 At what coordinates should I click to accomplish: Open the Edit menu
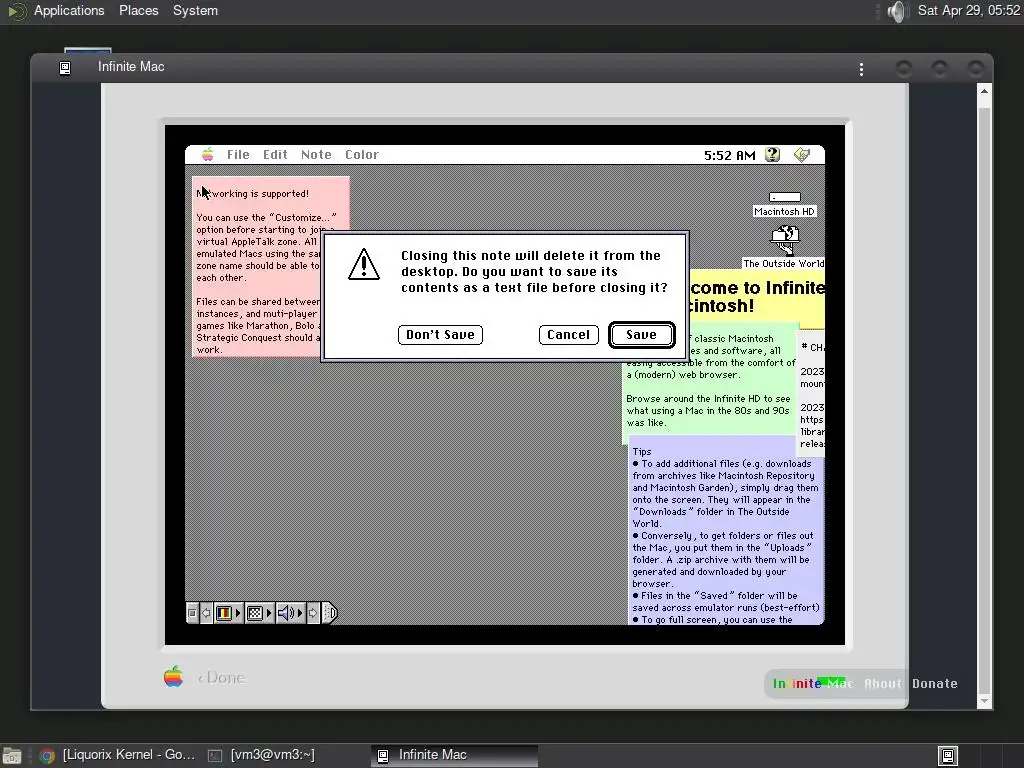coord(275,155)
